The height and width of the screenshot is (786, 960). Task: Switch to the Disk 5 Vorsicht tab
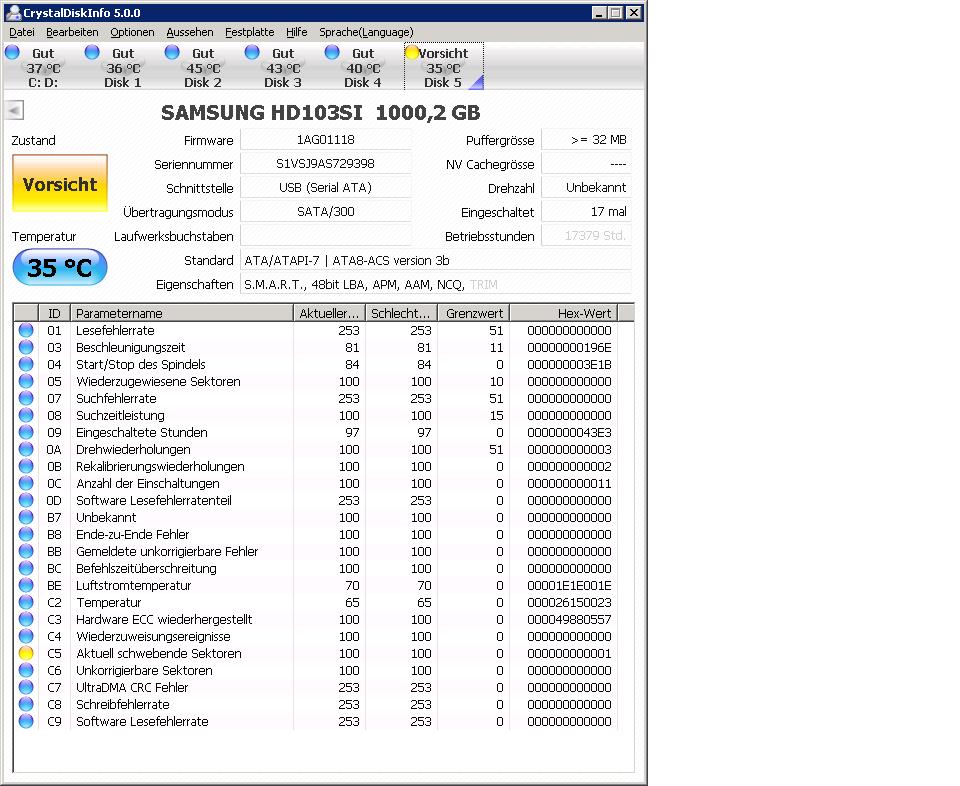click(x=443, y=67)
